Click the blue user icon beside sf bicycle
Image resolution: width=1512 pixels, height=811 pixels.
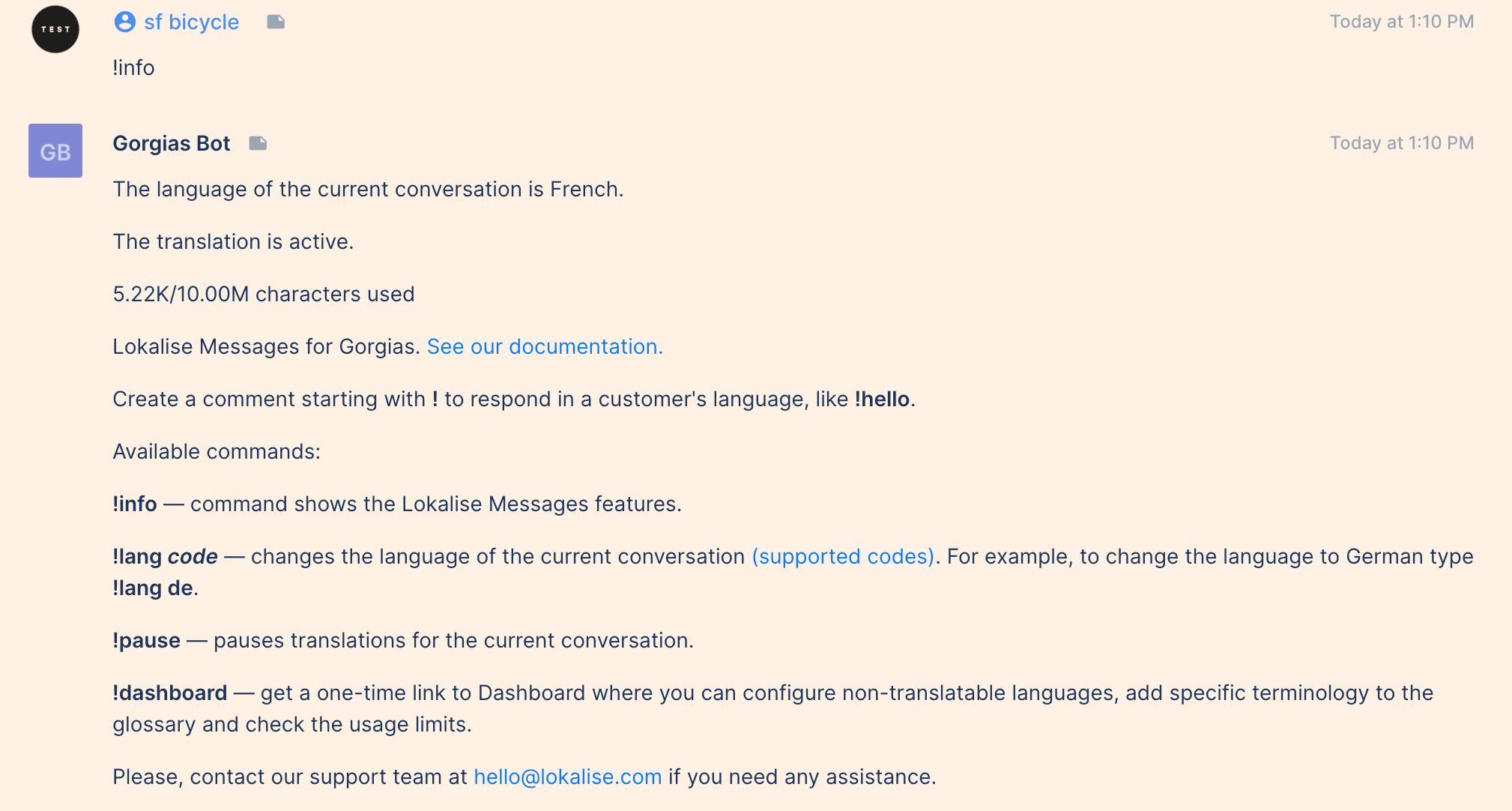click(x=125, y=22)
